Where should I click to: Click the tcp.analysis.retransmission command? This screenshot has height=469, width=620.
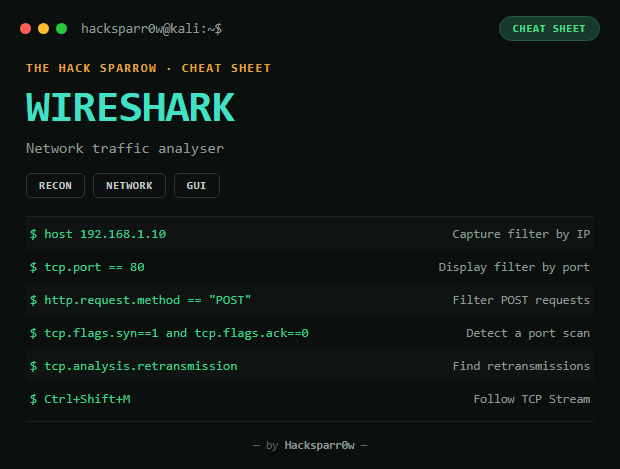[x=141, y=366]
